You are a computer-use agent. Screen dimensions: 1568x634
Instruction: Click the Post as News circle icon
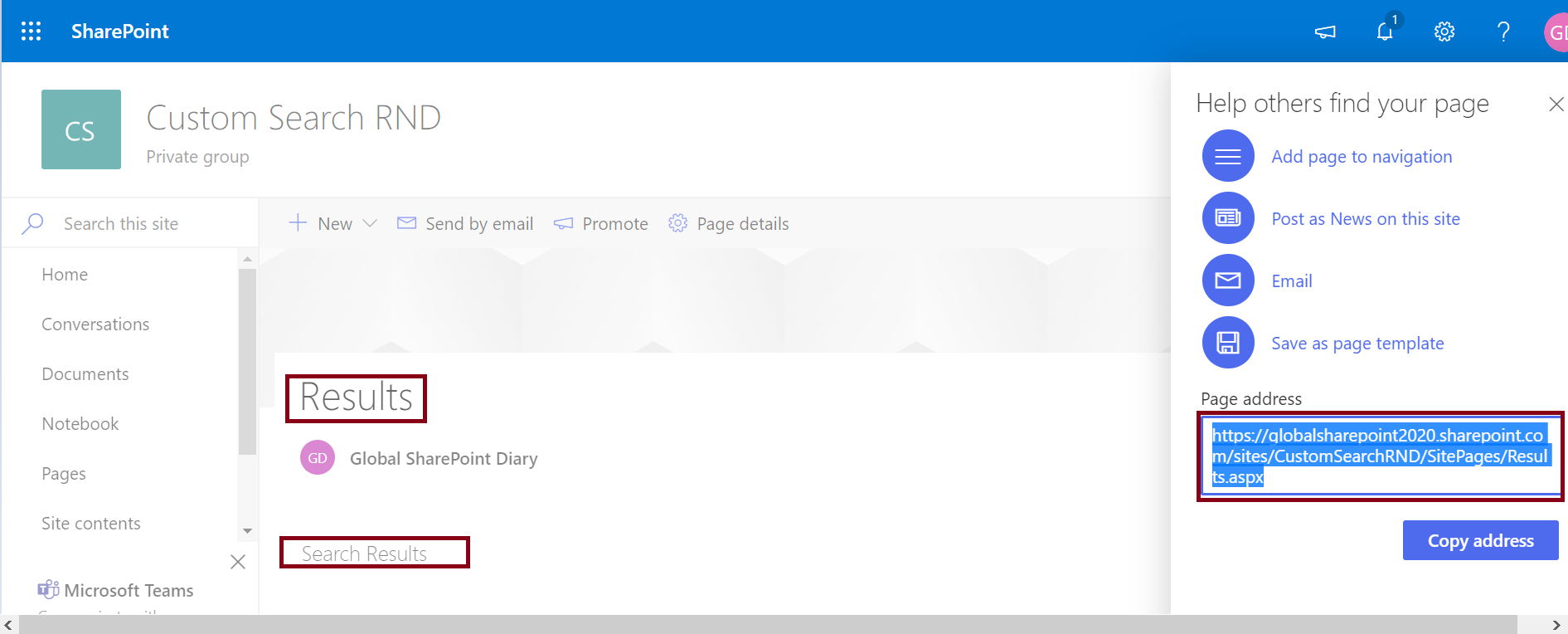coord(1228,218)
